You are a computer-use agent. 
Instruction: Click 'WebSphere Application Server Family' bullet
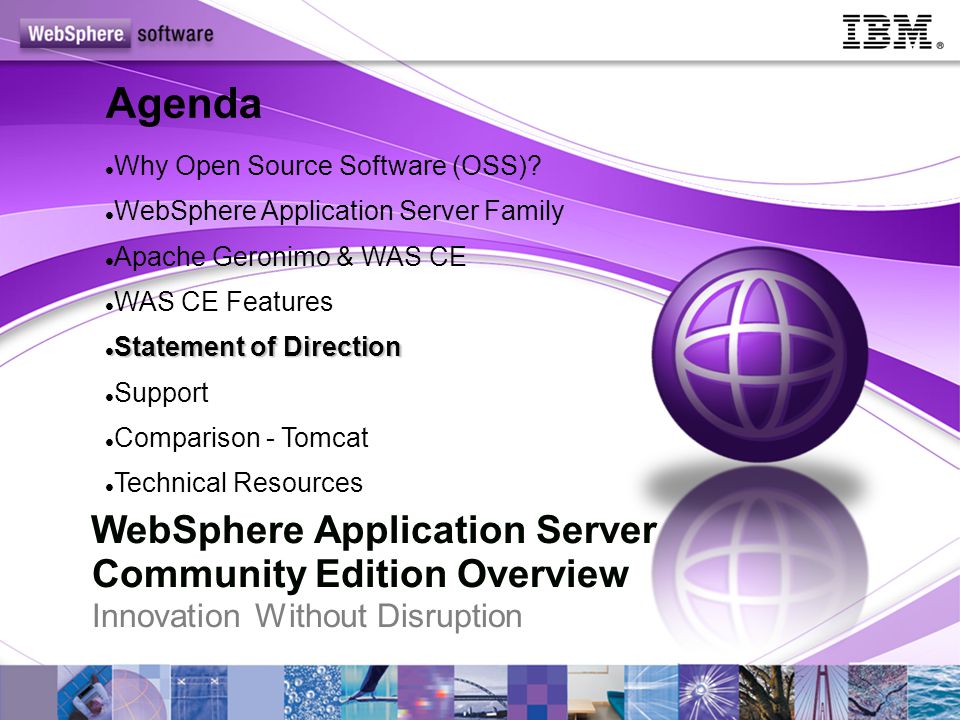click(334, 211)
